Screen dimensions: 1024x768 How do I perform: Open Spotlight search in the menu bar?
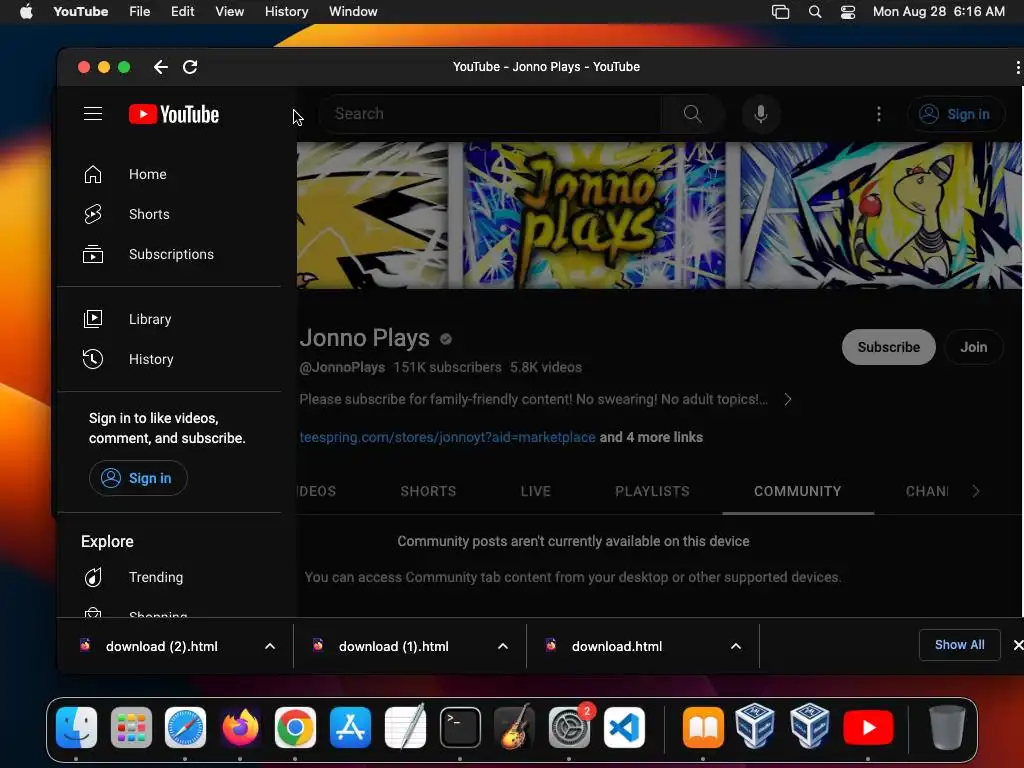pyautogui.click(x=814, y=12)
